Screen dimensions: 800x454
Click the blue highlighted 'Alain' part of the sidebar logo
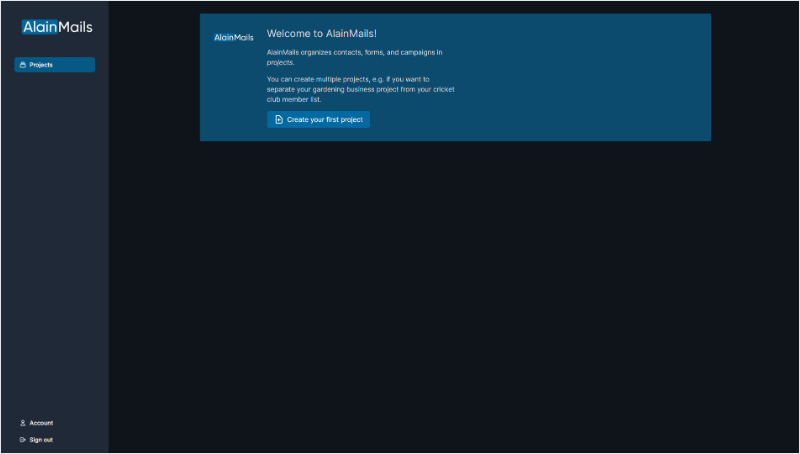click(x=40, y=27)
